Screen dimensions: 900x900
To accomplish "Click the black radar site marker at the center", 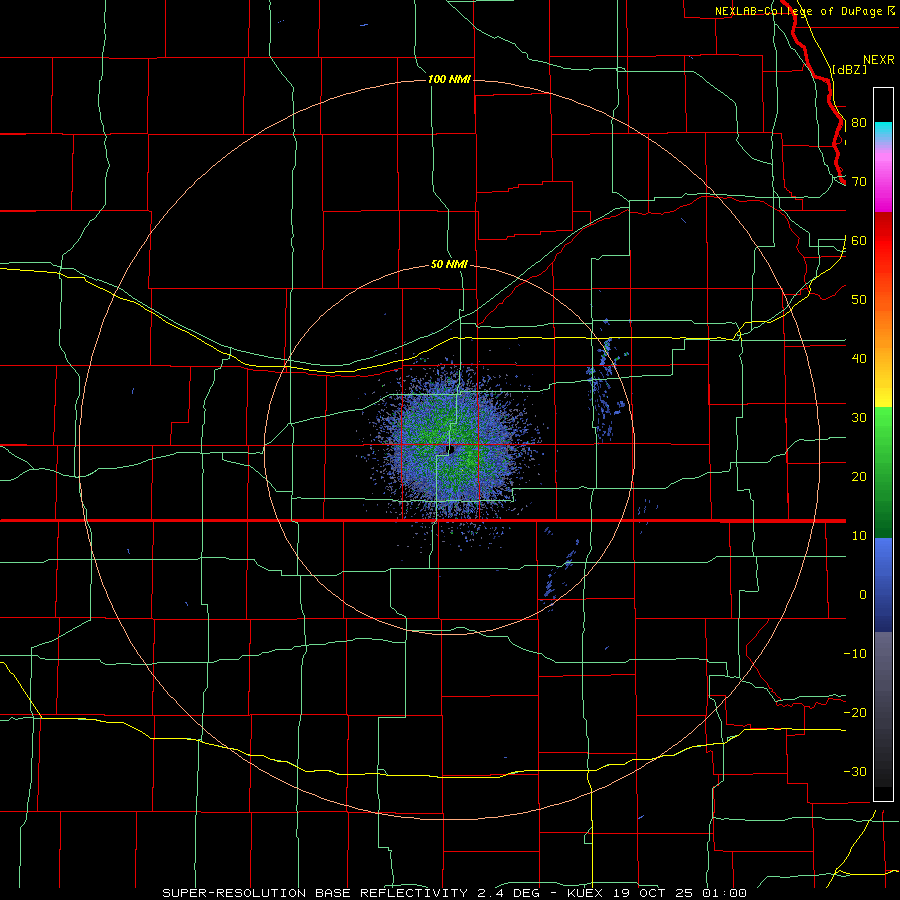I will 451,449.
